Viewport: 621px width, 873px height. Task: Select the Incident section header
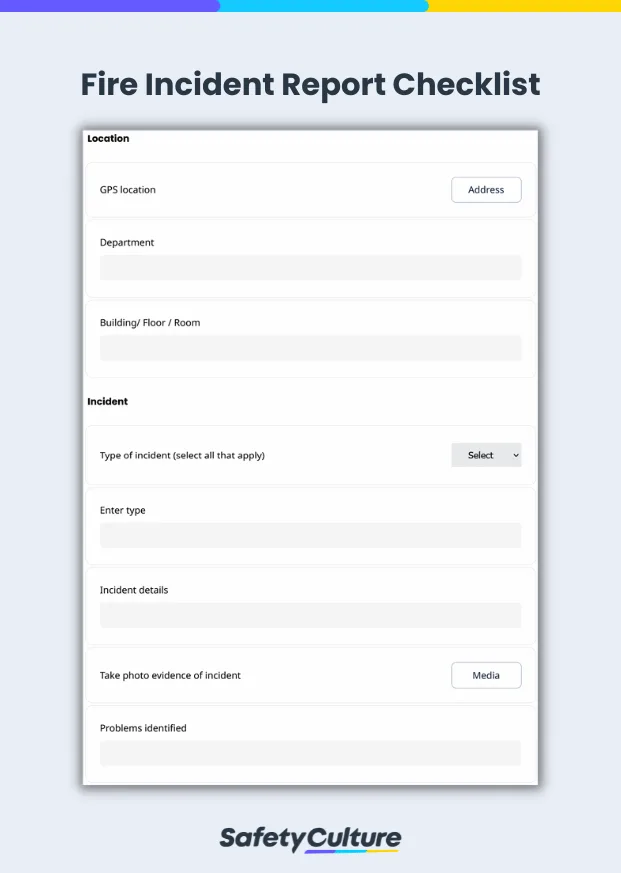click(107, 401)
